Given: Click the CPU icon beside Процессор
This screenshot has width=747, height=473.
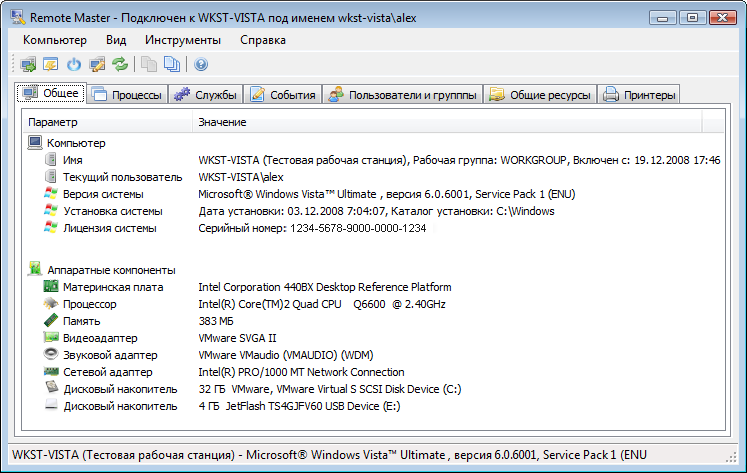Looking at the screenshot, I should click(x=50, y=303).
